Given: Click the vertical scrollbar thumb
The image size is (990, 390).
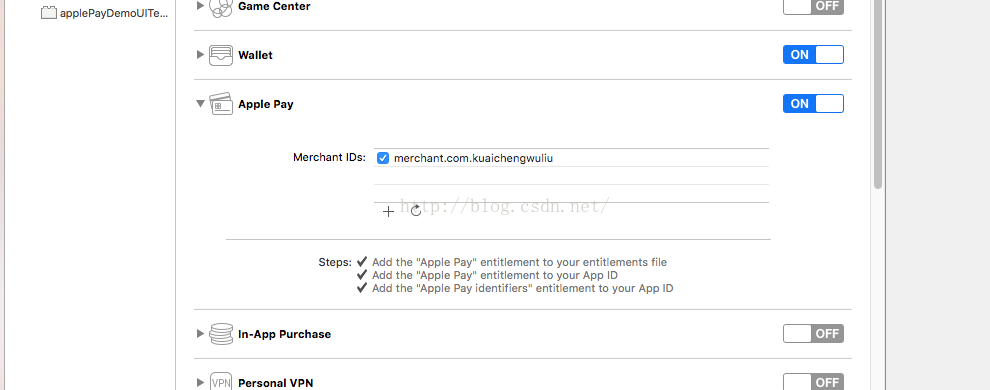Looking at the screenshot, I should (x=878, y=94).
